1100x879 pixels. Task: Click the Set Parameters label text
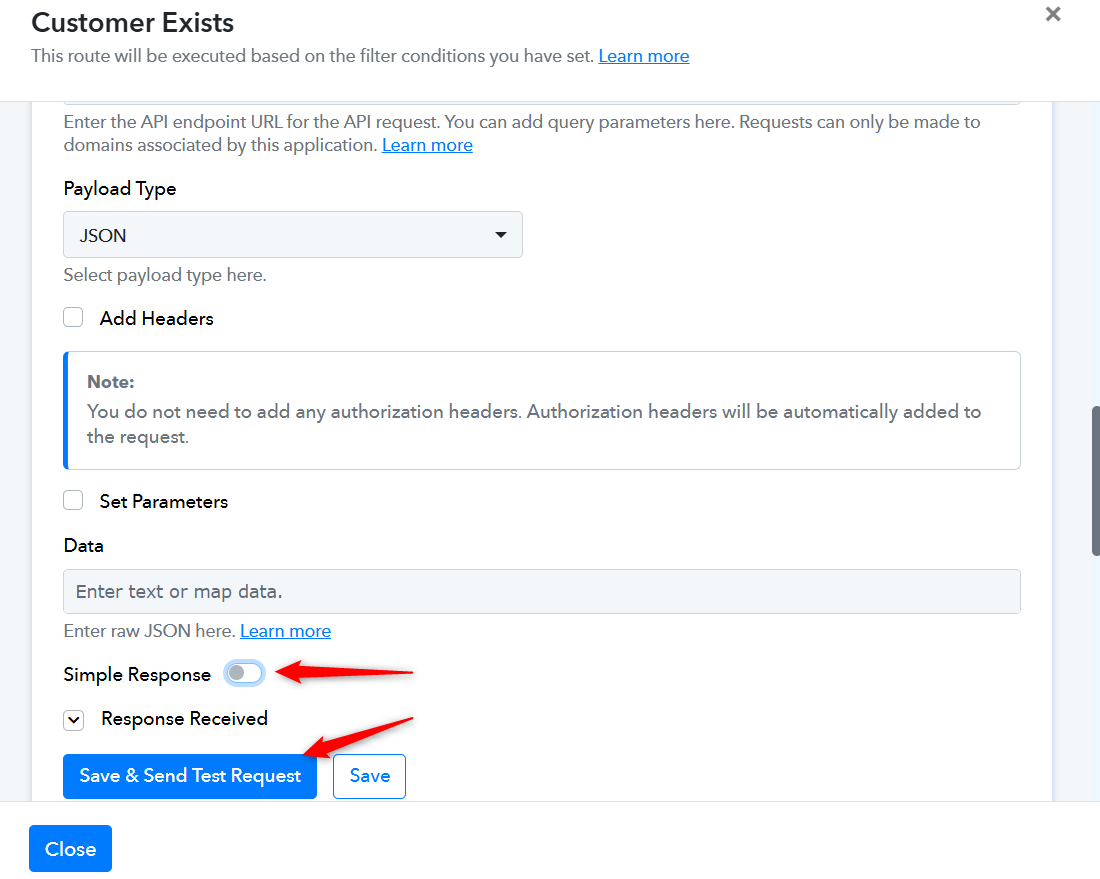(163, 502)
